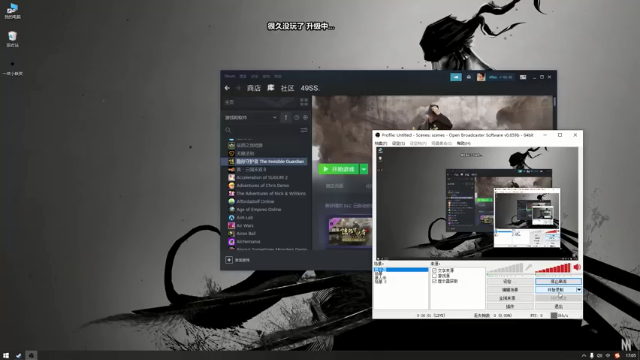Expand the dropdown arrow next to the green play button
The image size is (640, 360).
click(x=364, y=169)
